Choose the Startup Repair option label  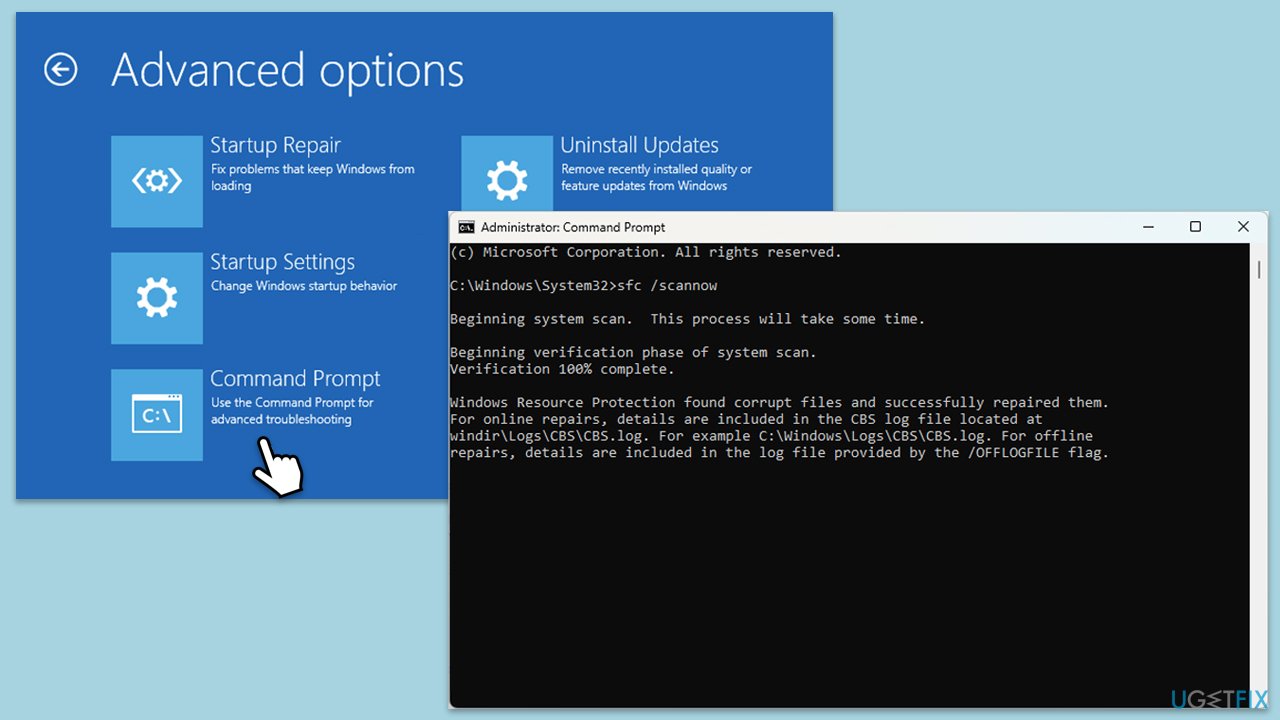coord(275,146)
